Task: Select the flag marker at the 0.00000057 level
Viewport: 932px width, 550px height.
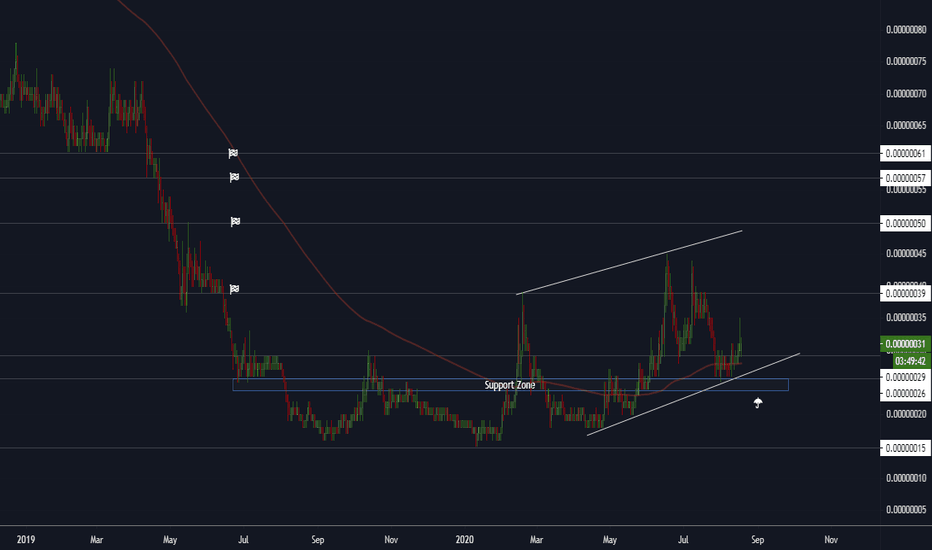Action: click(234, 177)
